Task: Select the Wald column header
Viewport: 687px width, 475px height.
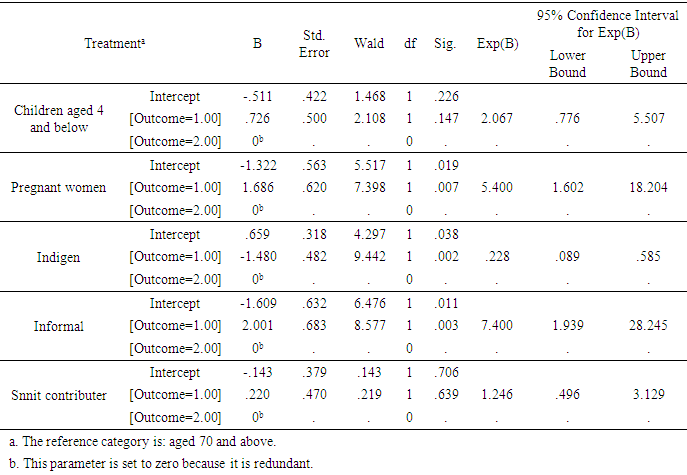Action: click(x=369, y=44)
